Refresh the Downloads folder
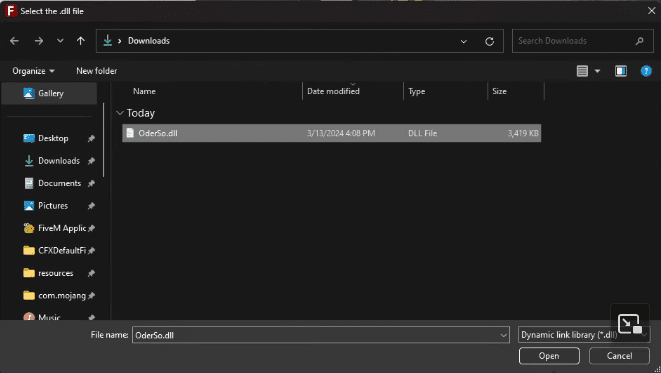Image resolution: width=661 pixels, height=373 pixels. pyautogui.click(x=489, y=41)
